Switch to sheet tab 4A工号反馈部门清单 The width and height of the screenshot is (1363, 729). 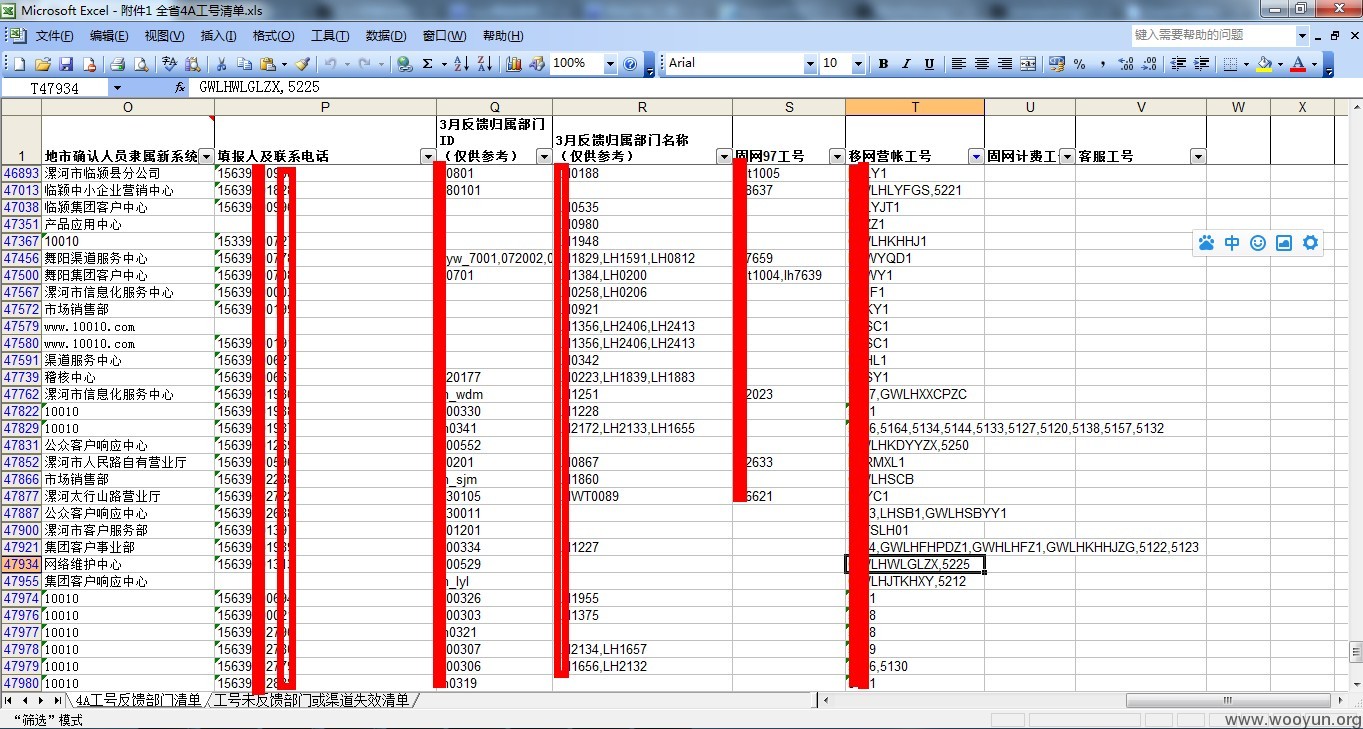click(138, 700)
